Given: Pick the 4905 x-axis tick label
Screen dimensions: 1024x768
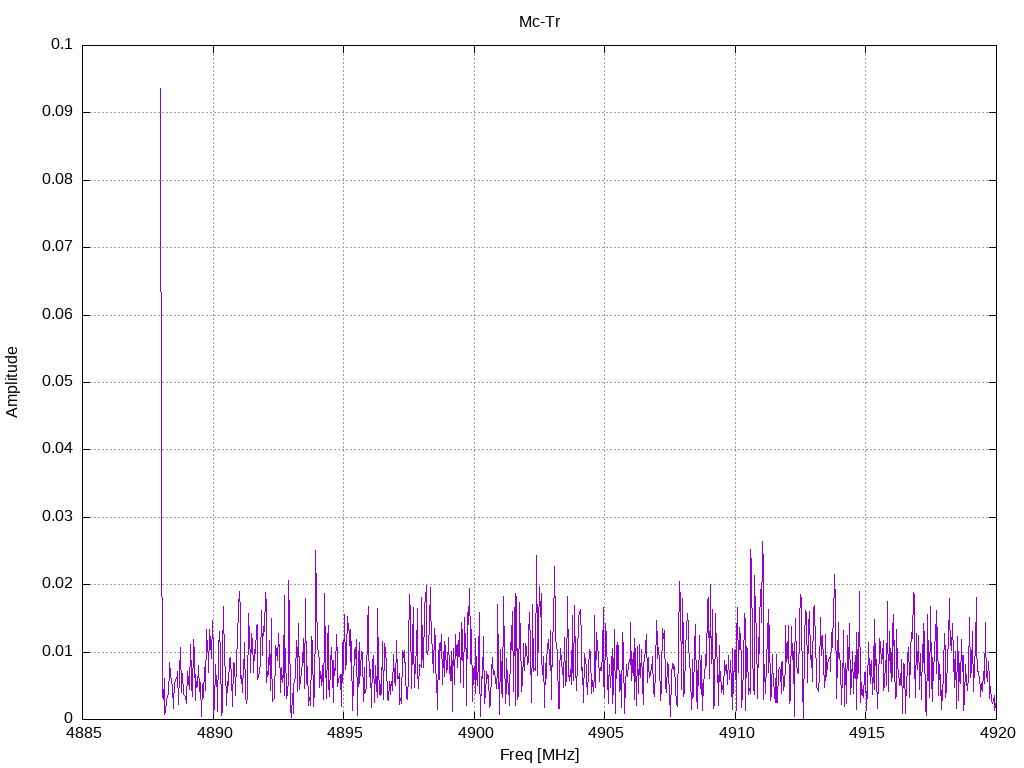Looking at the screenshot, I should 604,734.
